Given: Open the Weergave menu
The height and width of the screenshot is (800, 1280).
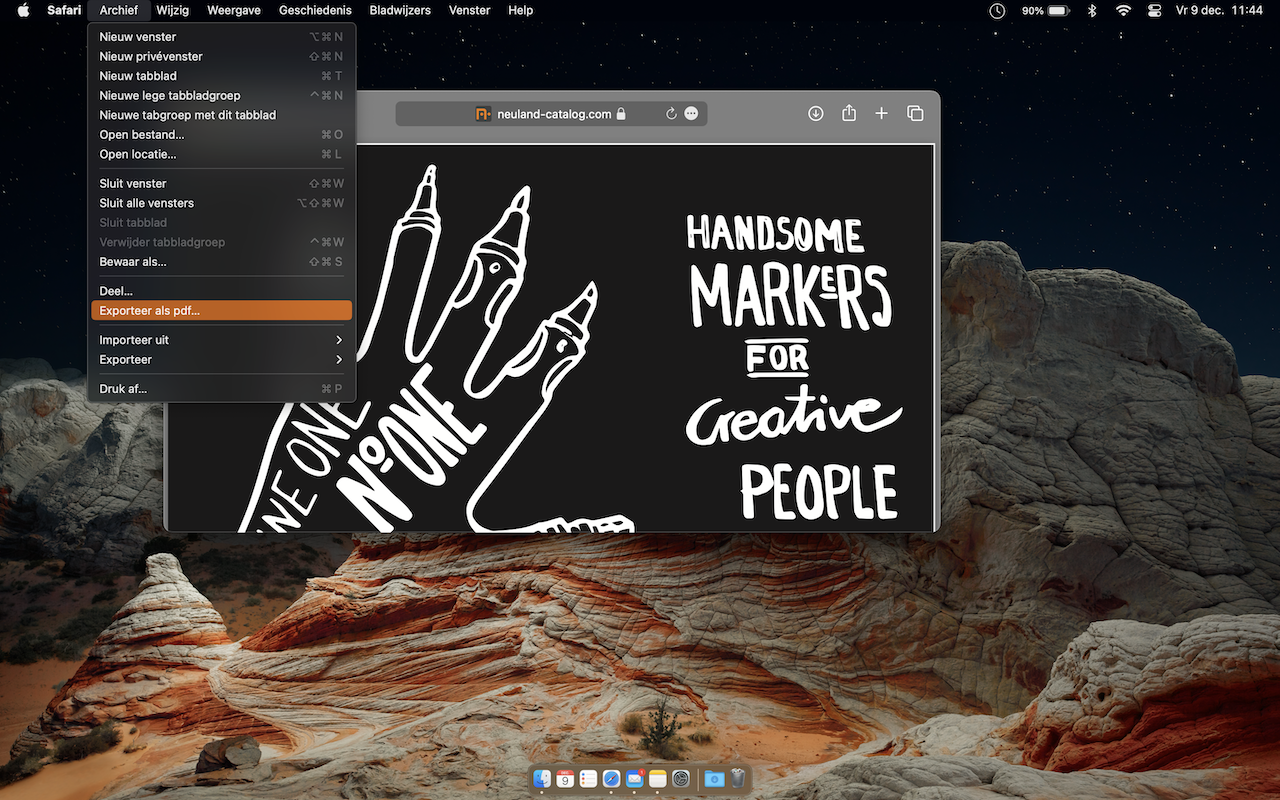Looking at the screenshot, I should [232, 10].
